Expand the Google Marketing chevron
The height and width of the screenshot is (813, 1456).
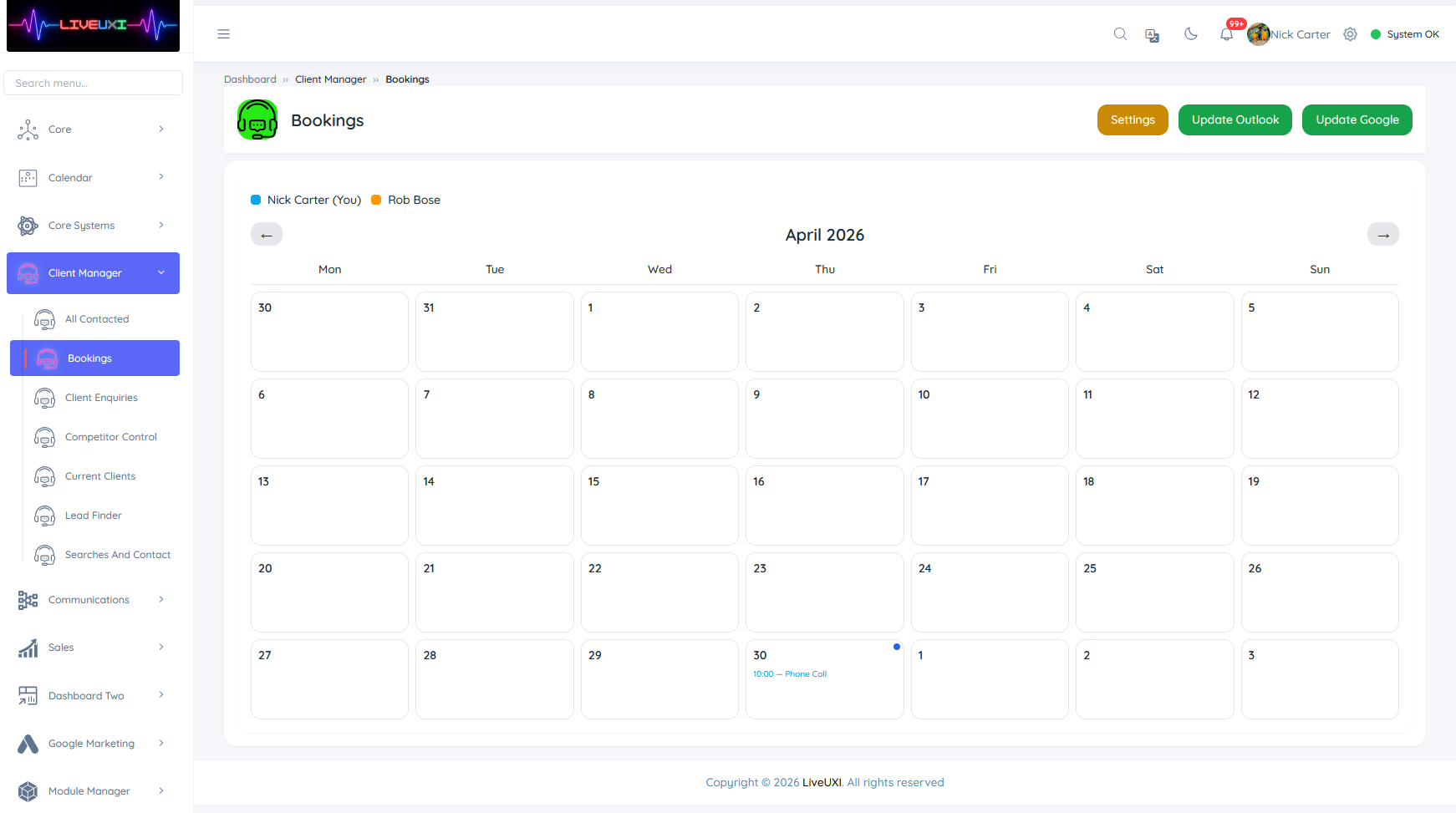[161, 743]
